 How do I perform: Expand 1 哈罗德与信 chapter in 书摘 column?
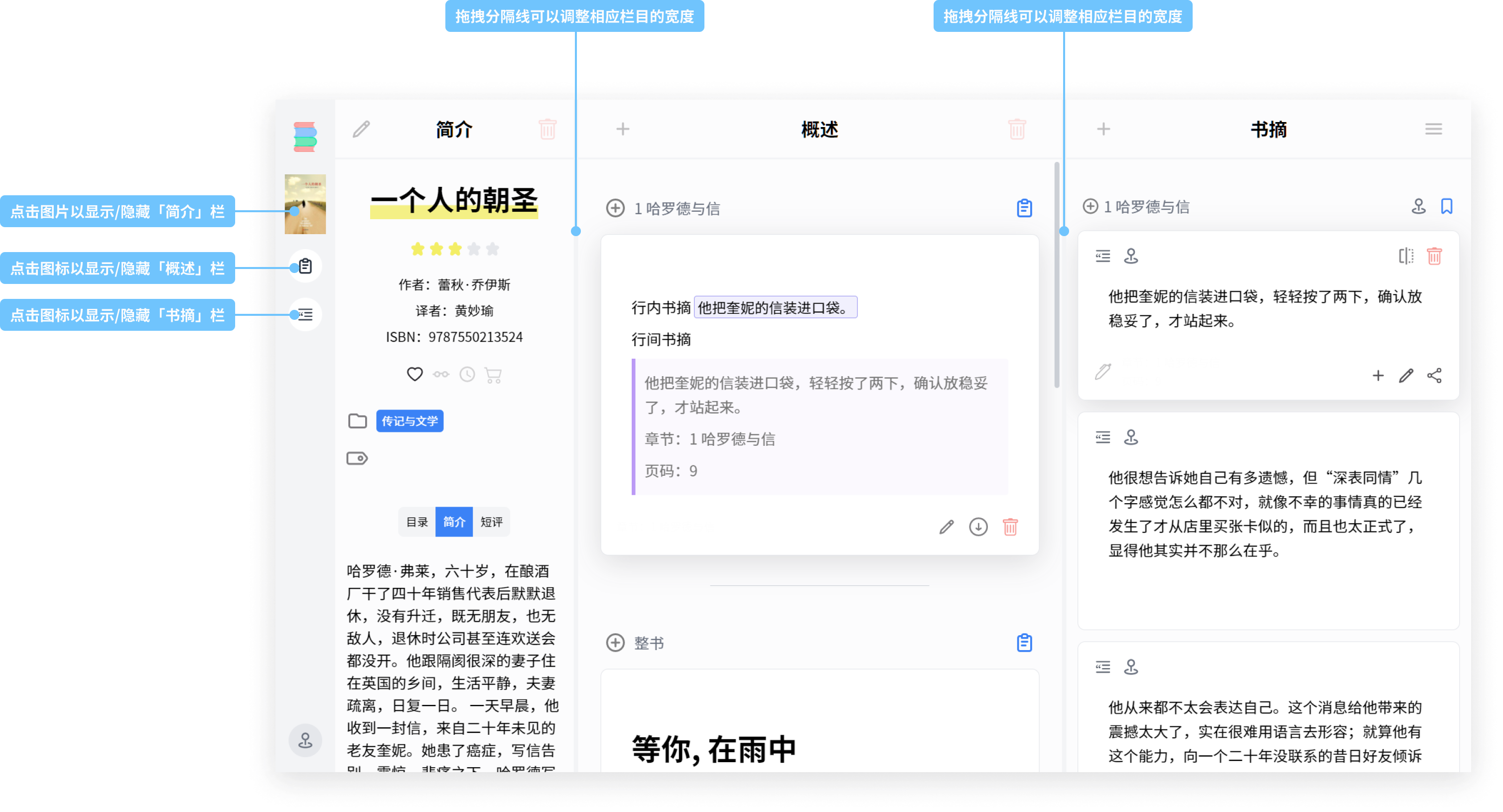pyautogui.click(x=1090, y=206)
